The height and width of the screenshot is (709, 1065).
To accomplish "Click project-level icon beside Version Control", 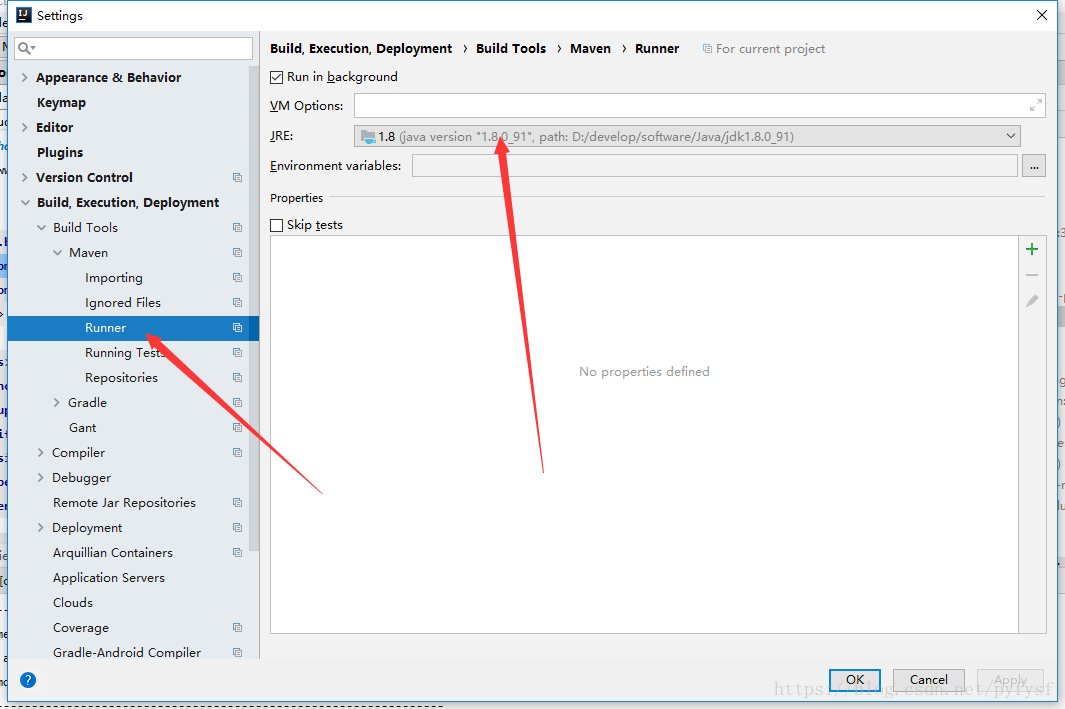I will pos(237,177).
